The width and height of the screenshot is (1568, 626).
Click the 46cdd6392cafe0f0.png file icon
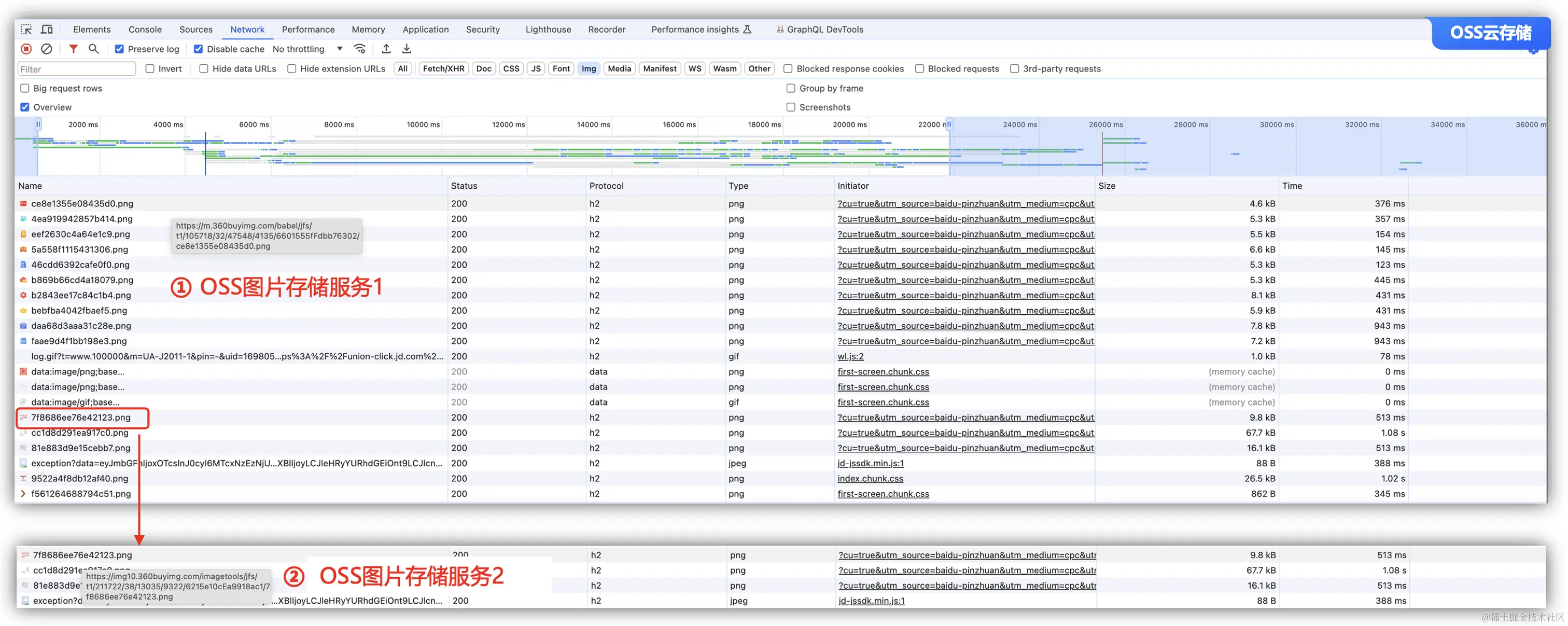[23, 265]
